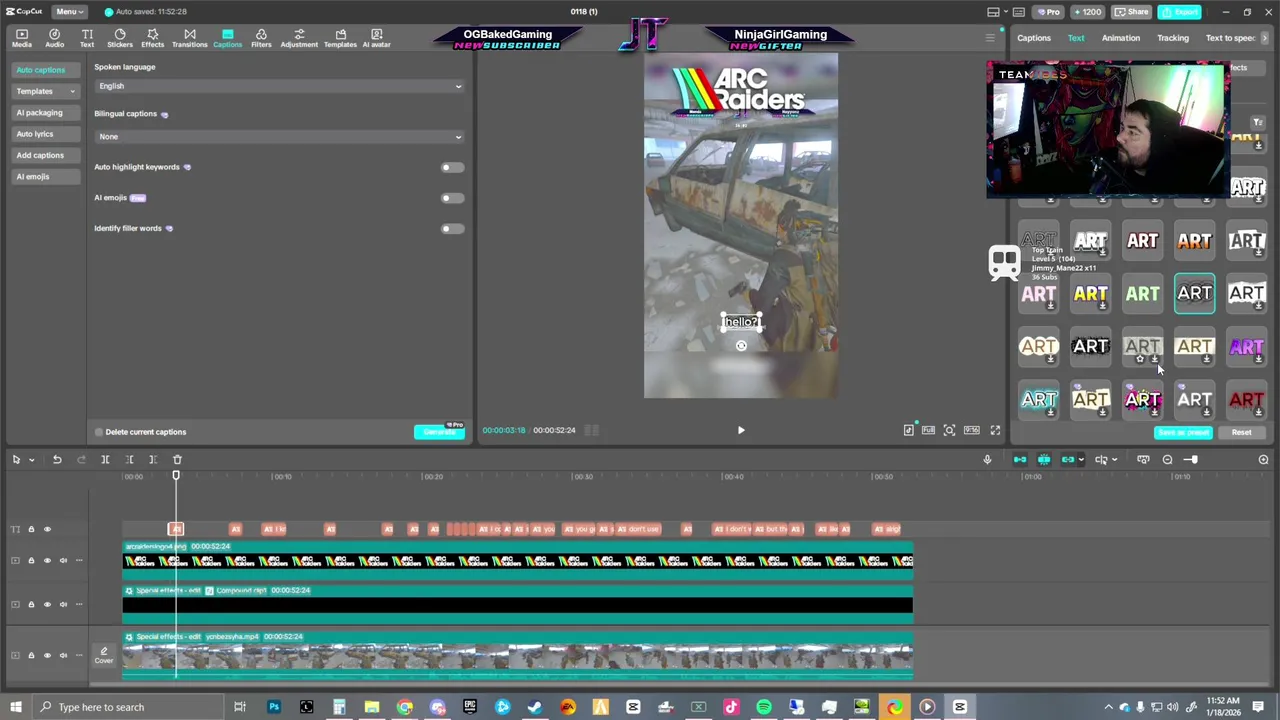Toggle lock on the captions track
Screen dimensions: 1280x720
[31, 529]
